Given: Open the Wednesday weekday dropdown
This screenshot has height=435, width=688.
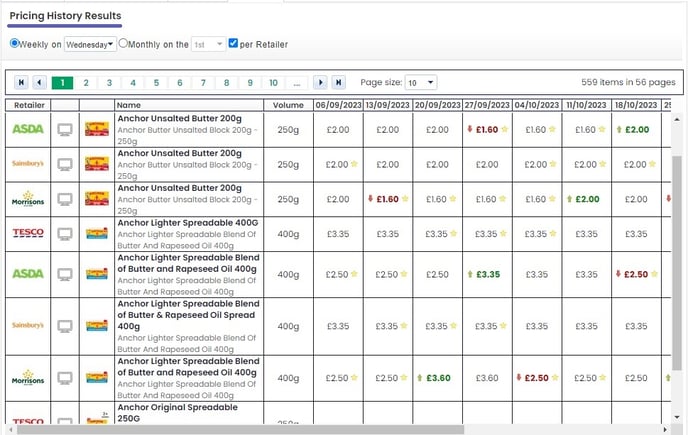Looking at the screenshot, I should pyautogui.click(x=90, y=44).
